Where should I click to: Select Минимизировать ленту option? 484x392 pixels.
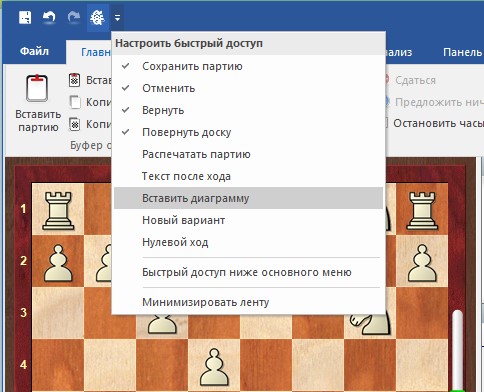[248, 302]
